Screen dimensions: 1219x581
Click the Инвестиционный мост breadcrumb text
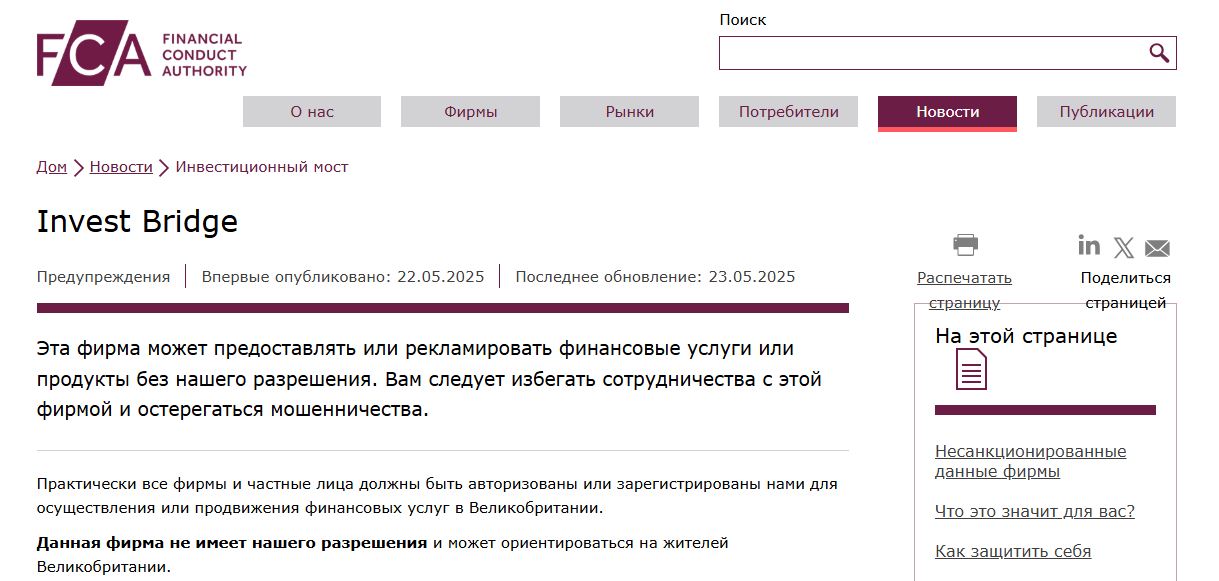[262, 167]
